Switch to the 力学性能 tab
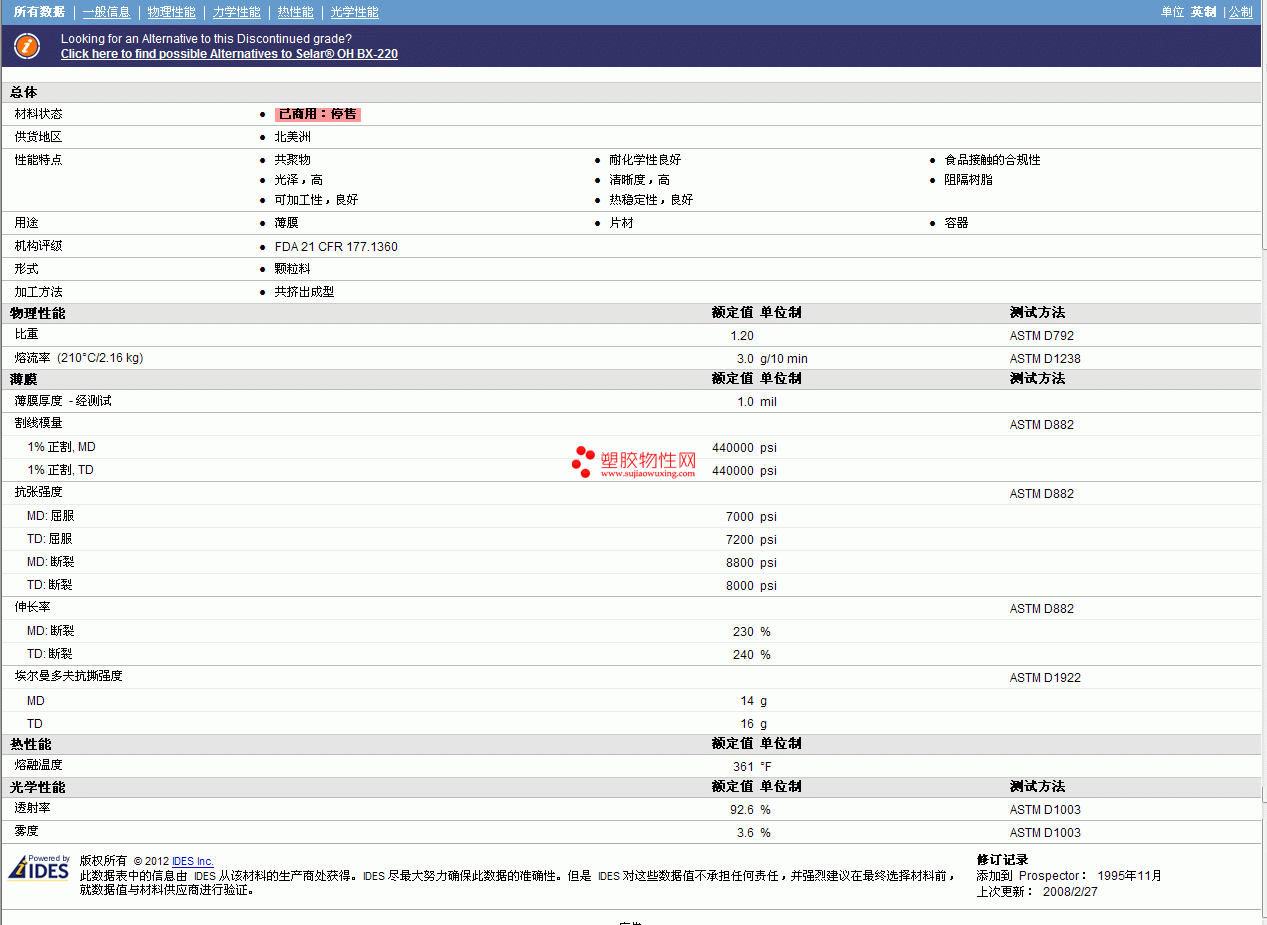This screenshot has width=1267, height=925. pyautogui.click(x=237, y=12)
